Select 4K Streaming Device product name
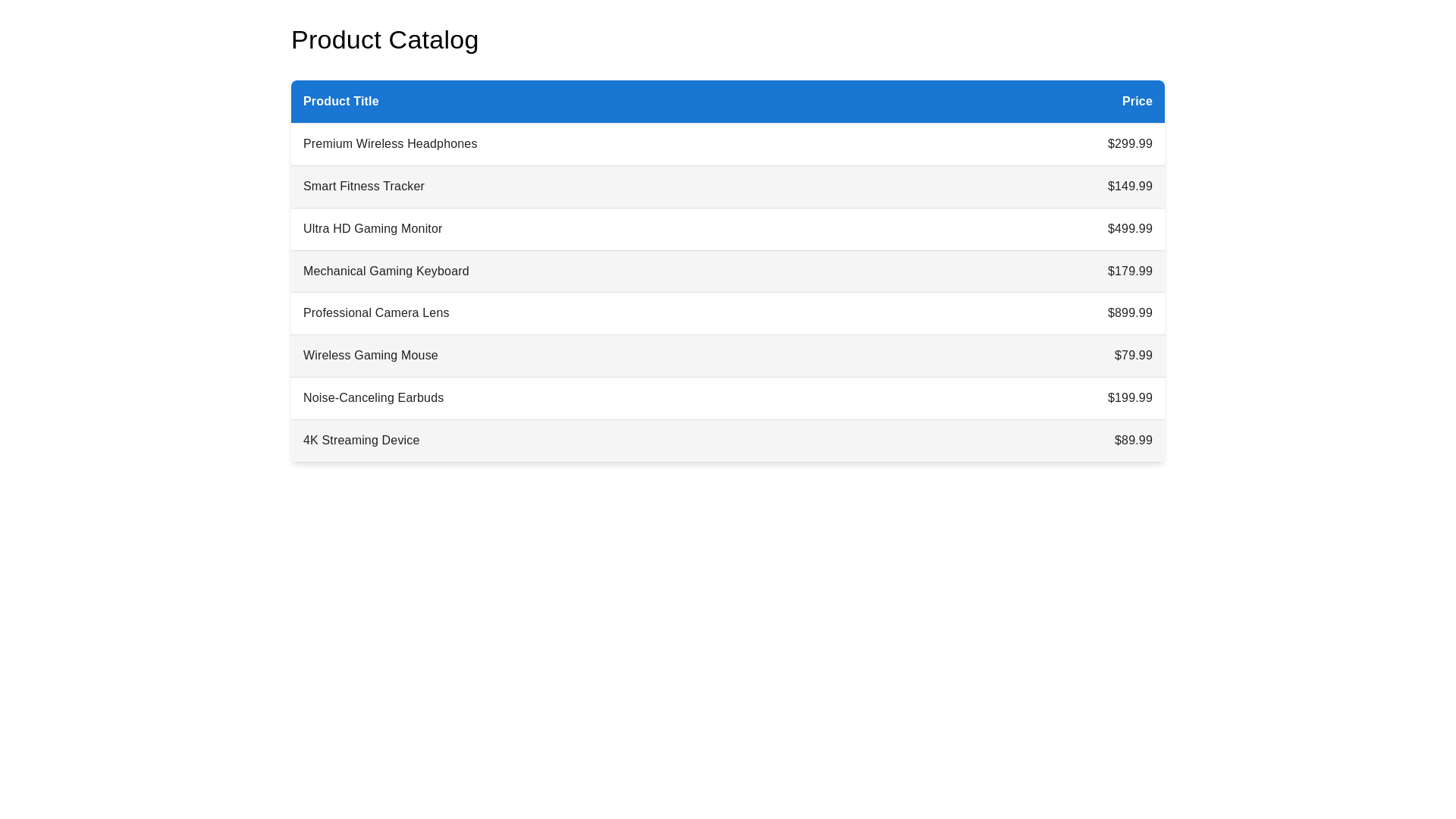 (361, 441)
